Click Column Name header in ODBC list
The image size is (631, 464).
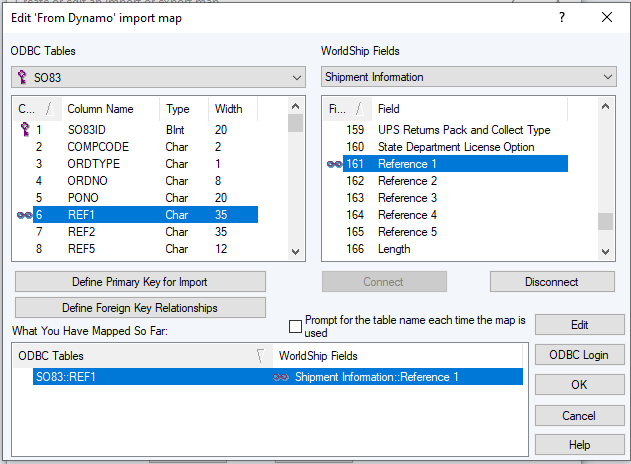pyautogui.click(x=111, y=109)
